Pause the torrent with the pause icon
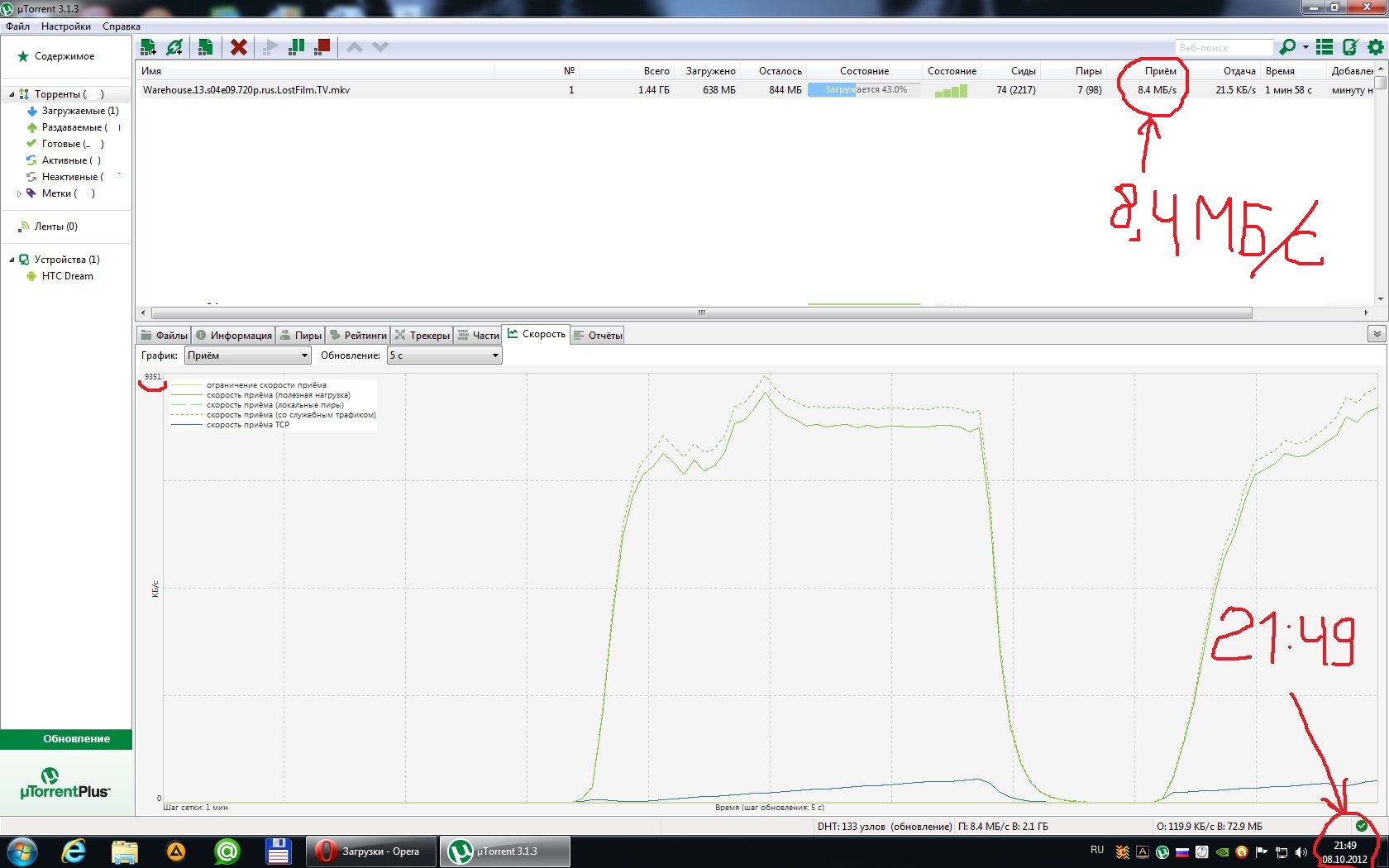This screenshot has width=1389, height=868. [296, 47]
